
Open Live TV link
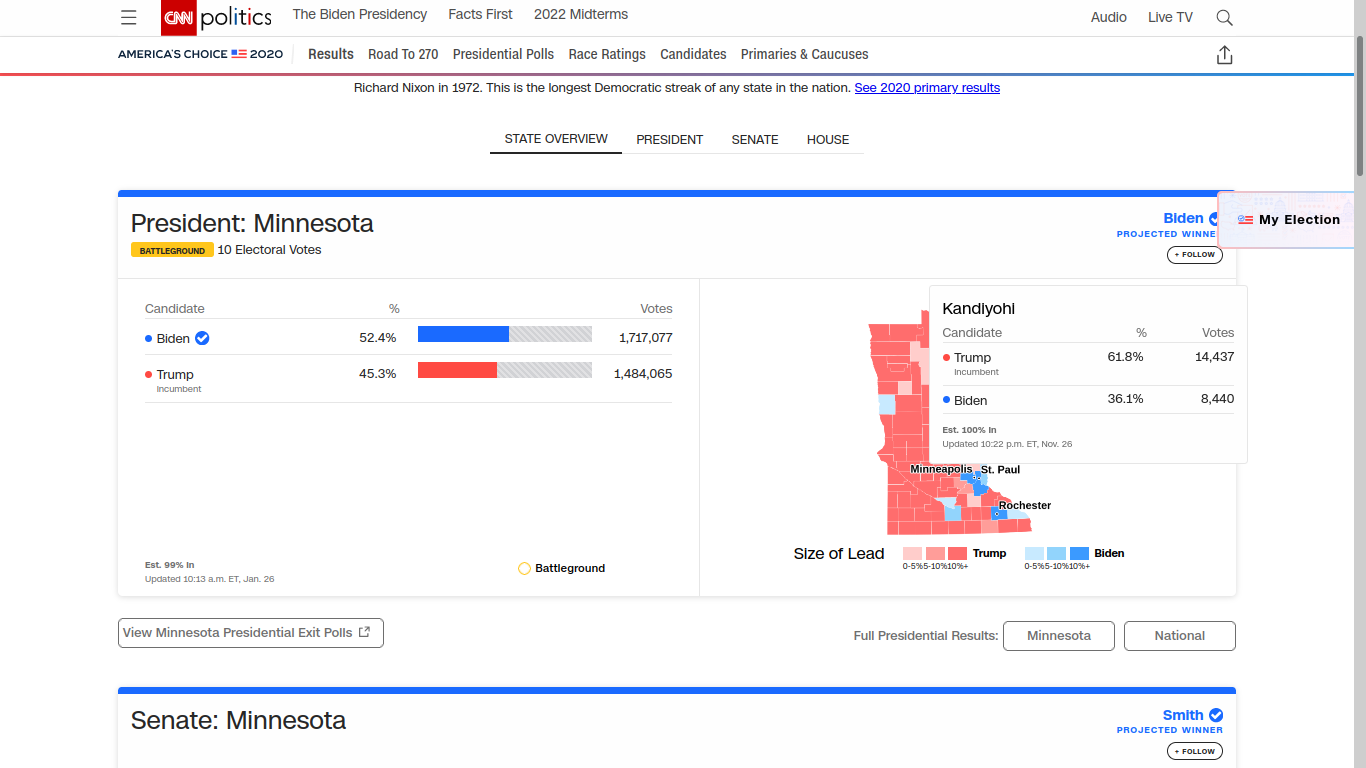click(x=1170, y=17)
